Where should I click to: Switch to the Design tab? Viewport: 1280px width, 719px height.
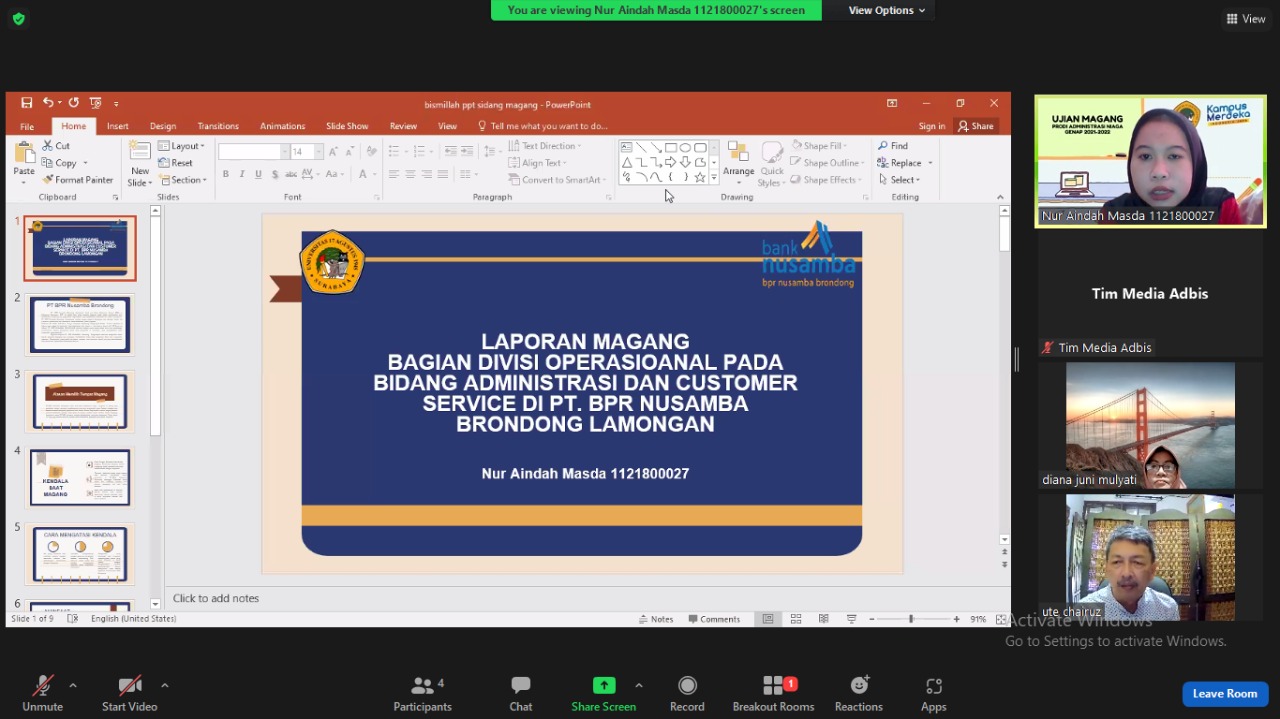point(163,126)
